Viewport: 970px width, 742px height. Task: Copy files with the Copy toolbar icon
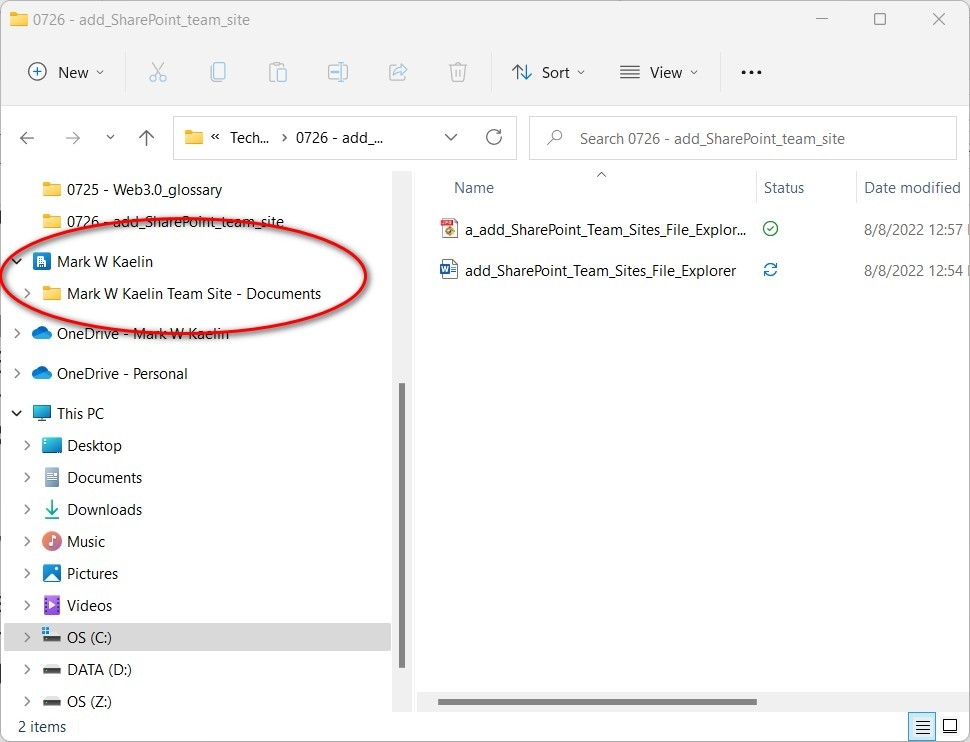point(217,71)
